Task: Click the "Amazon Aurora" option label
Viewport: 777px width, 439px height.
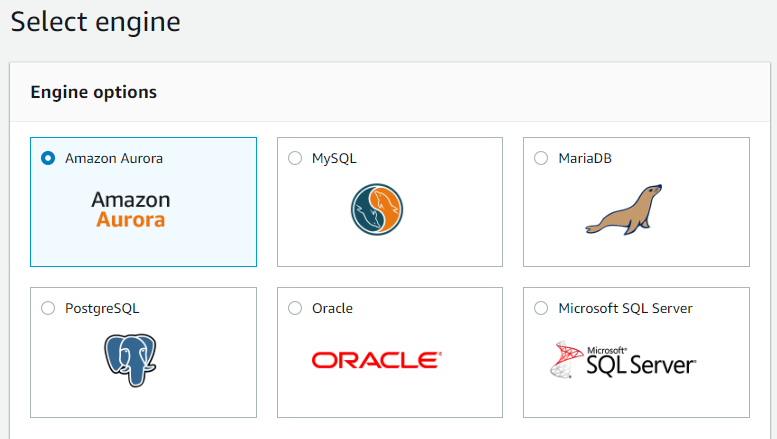Action: click(x=114, y=158)
